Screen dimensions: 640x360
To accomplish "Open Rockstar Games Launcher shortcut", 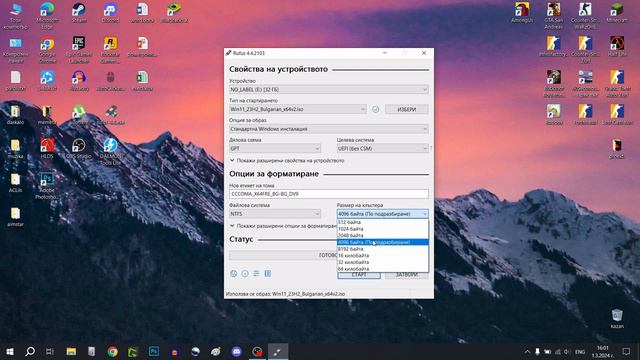I will pos(110,50).
